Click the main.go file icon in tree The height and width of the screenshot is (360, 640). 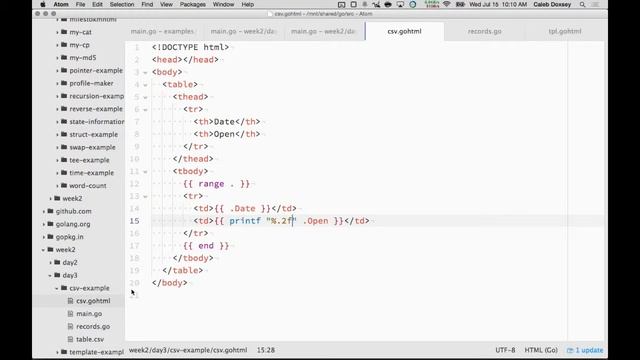pyautogui.click(x=70, y=313)
